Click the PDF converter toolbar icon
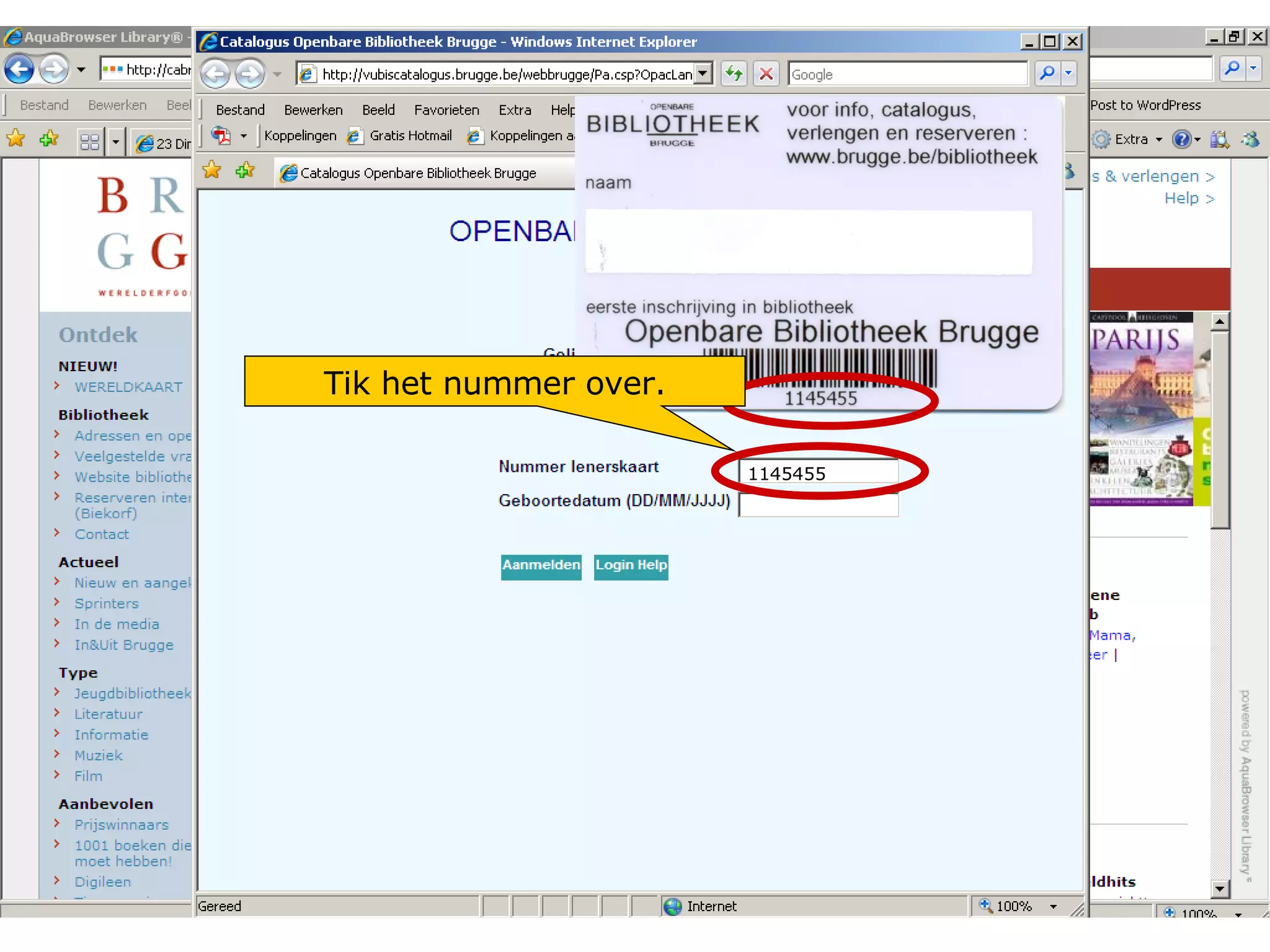Viewport: 1270px width, 952px height. coord(221,135)
